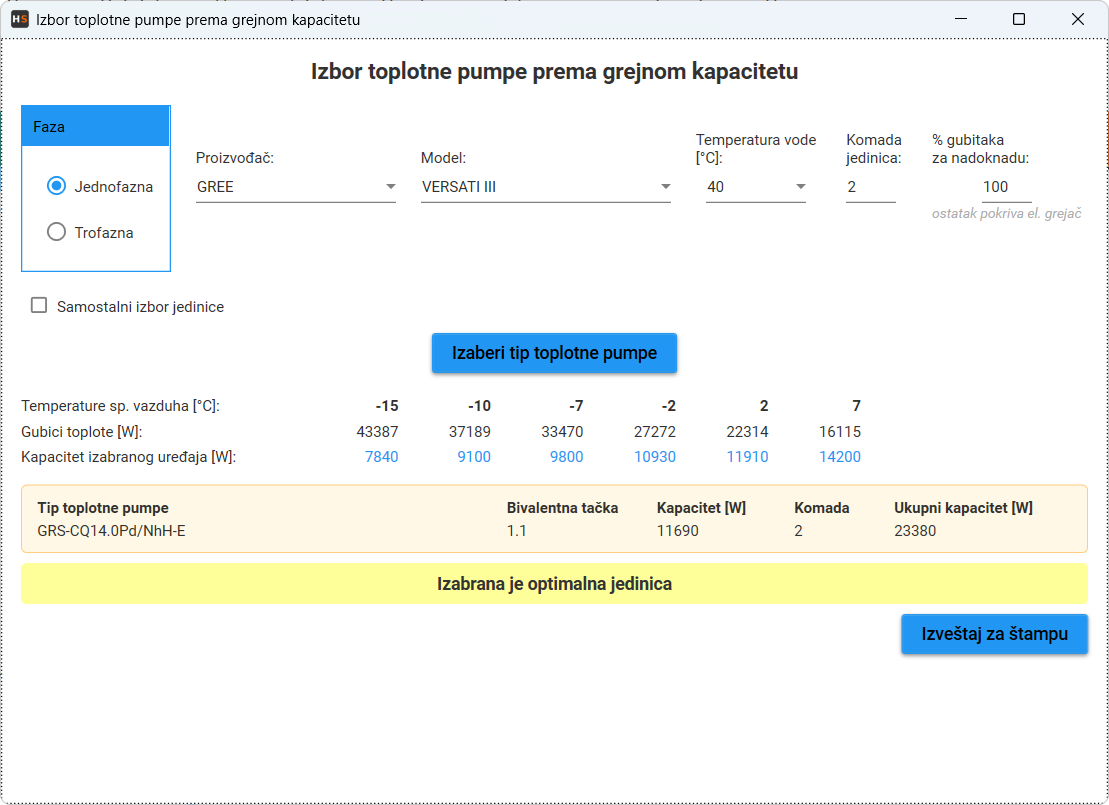Viewport: 1109px width, 805px height.
Task: Click total capacity value 23380
Action: 915,531
